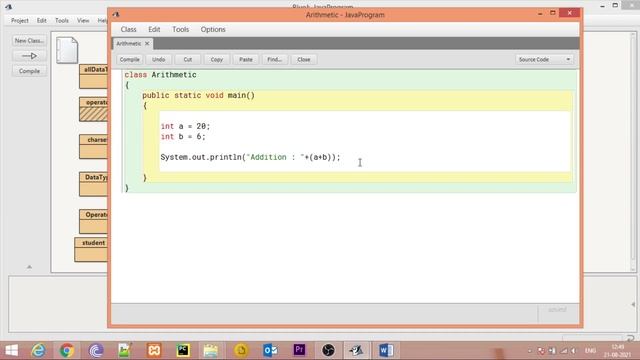This screenshot has width=640, height=360.
Task: Click the purple swirl taskbar icon
Action: (96, 350)
